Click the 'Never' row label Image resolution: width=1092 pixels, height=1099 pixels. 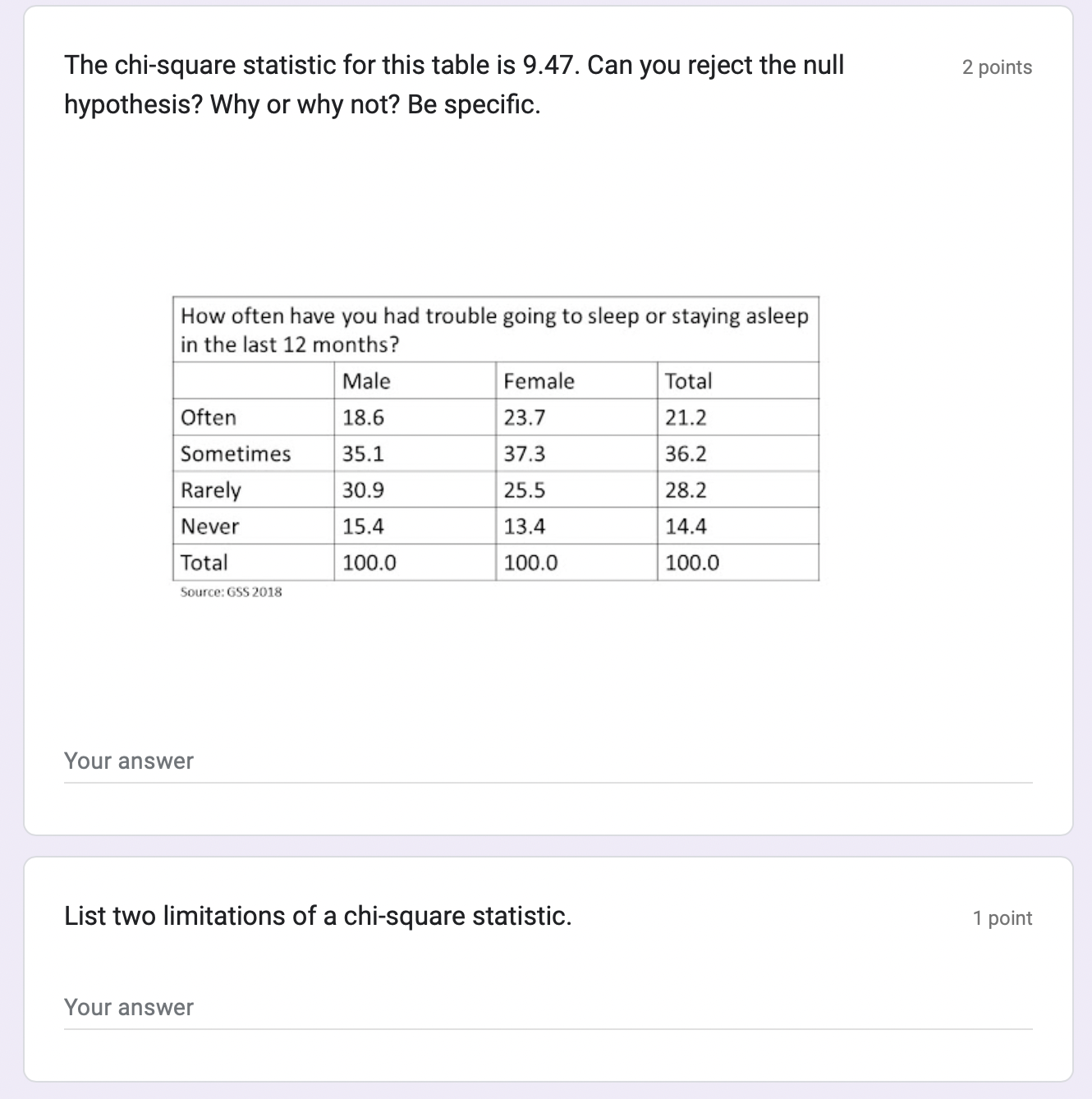click(x=208, y=526)
